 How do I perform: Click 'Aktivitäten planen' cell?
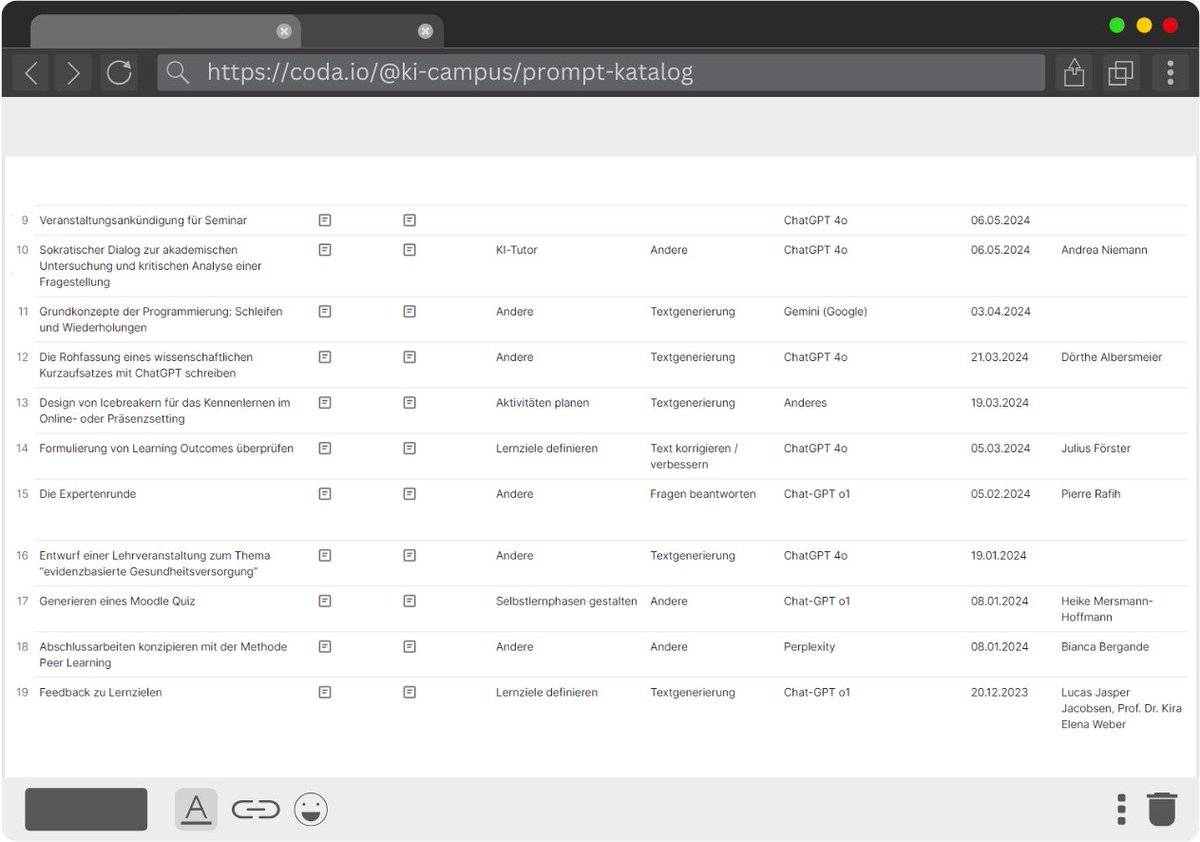click(542, 403)
